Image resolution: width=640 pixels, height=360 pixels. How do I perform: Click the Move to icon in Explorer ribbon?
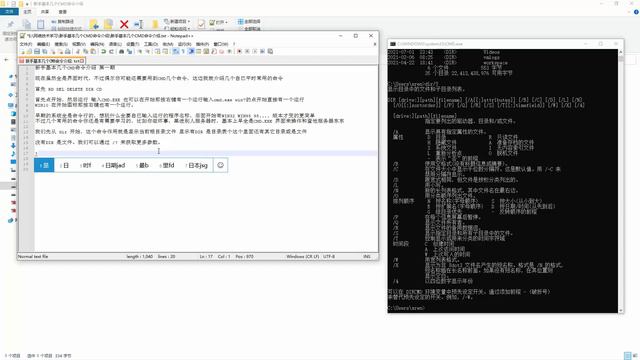pyautogui.click(x=94, y=24)
